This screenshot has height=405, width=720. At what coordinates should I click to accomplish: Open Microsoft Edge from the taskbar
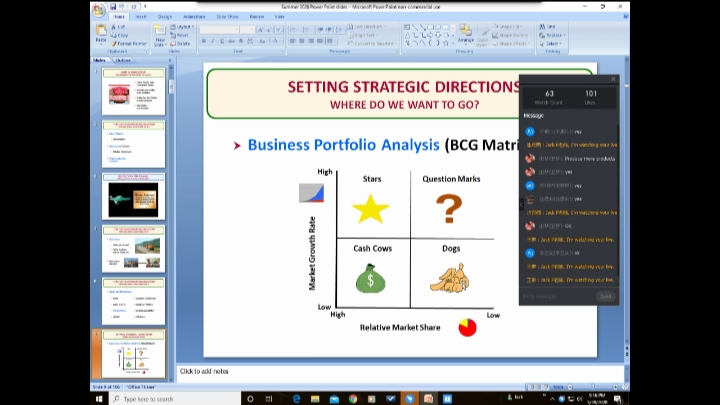(296, 398)
